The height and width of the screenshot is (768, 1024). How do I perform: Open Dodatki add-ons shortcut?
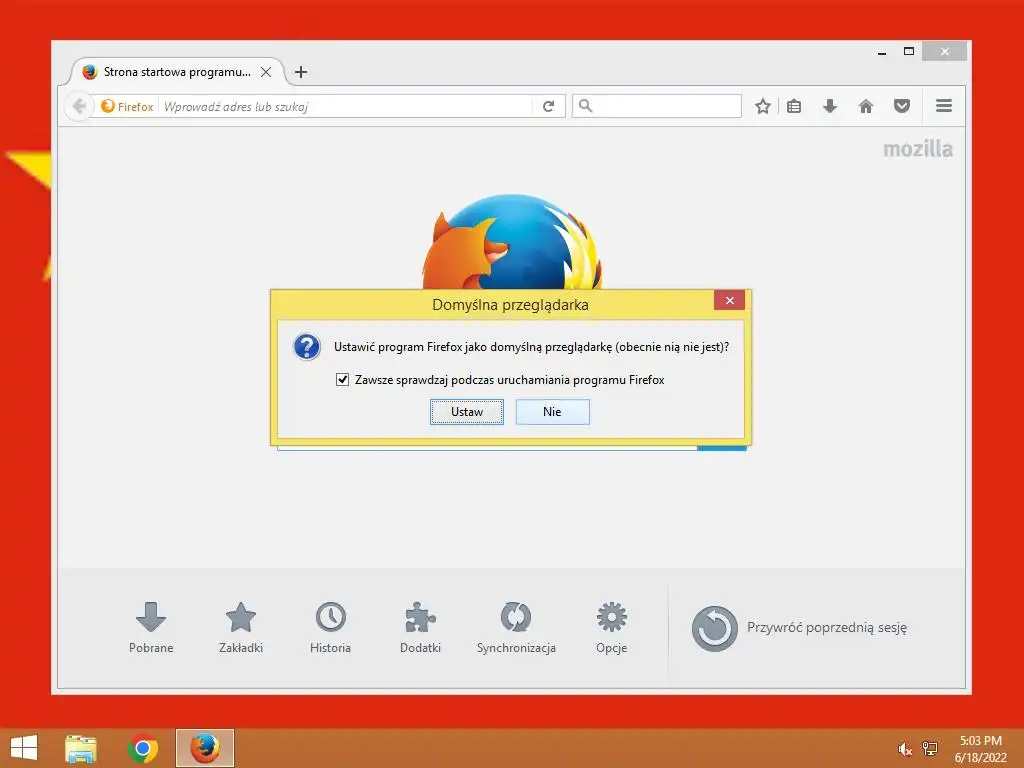coord(421,627)
